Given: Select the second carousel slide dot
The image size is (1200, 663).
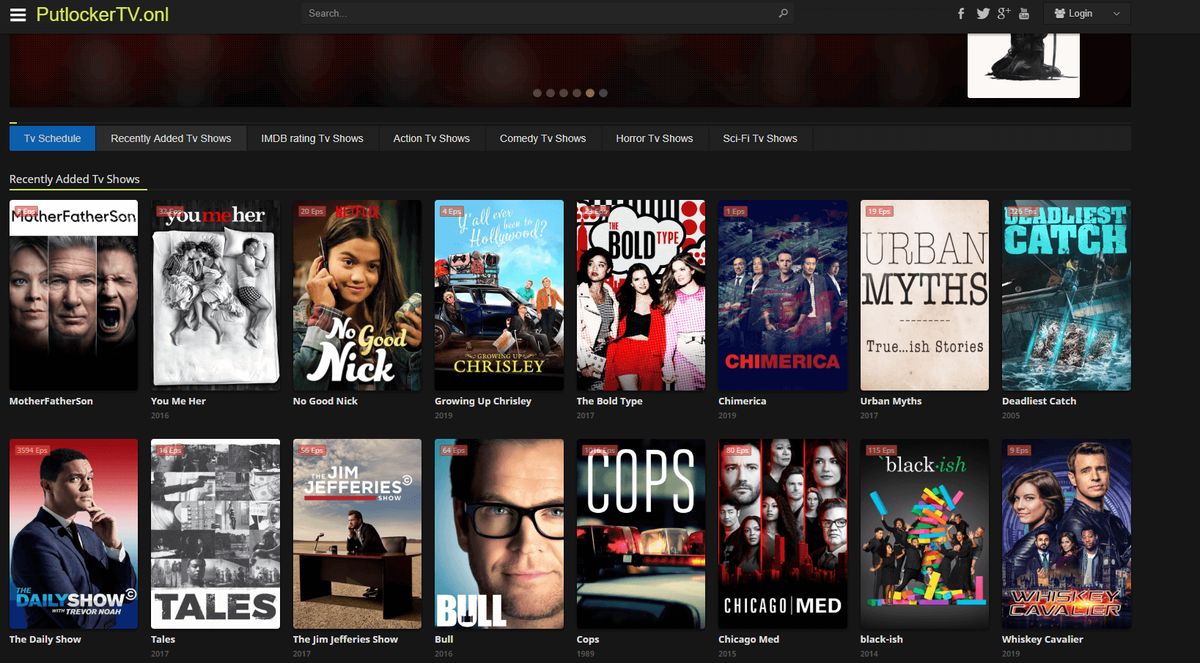Looking at the screenshot, I should coord(551,93).
